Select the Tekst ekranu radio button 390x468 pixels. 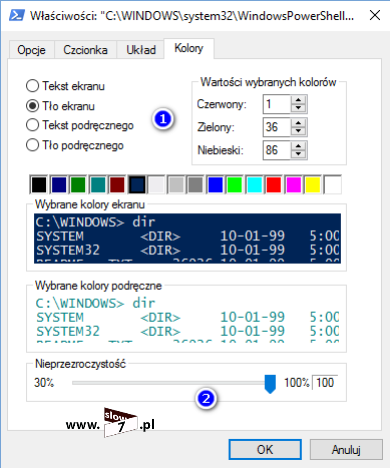32,86
